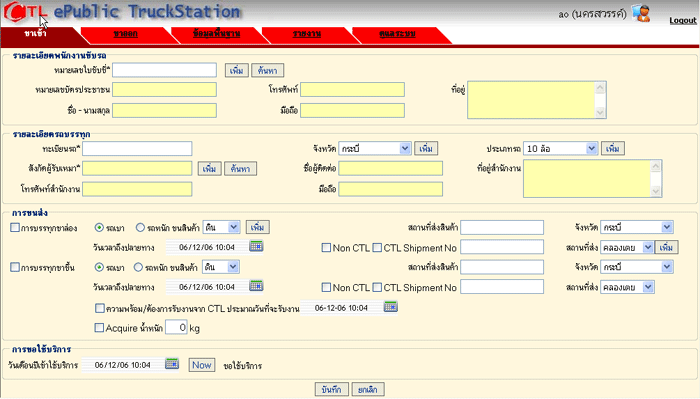Viewport: 700px width, 399px height.
Task: Focus the Acquire weight kg field
Action: pyautogui.click(x=176, y=327)
